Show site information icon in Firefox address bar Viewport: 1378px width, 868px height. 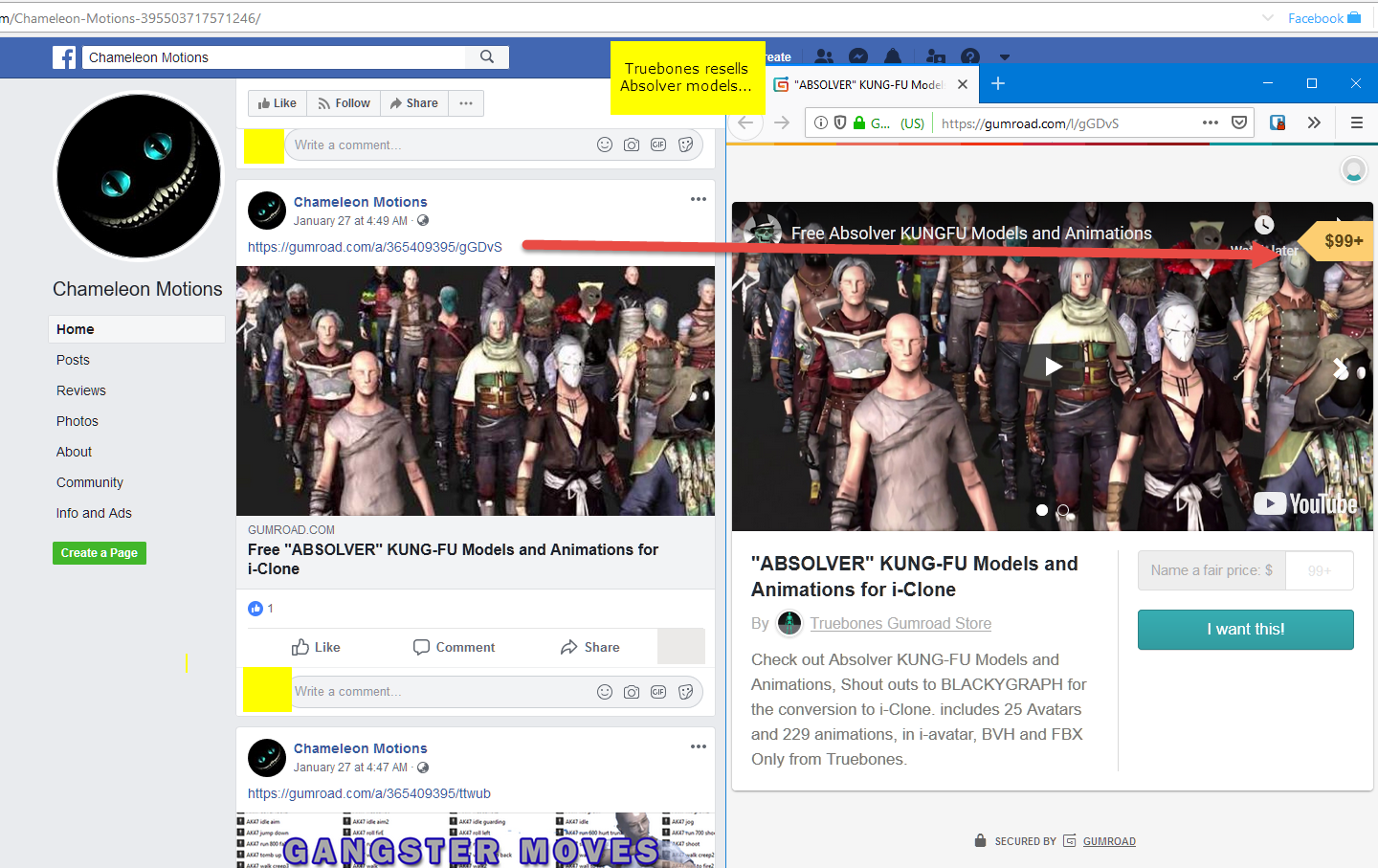coord(820,122)
